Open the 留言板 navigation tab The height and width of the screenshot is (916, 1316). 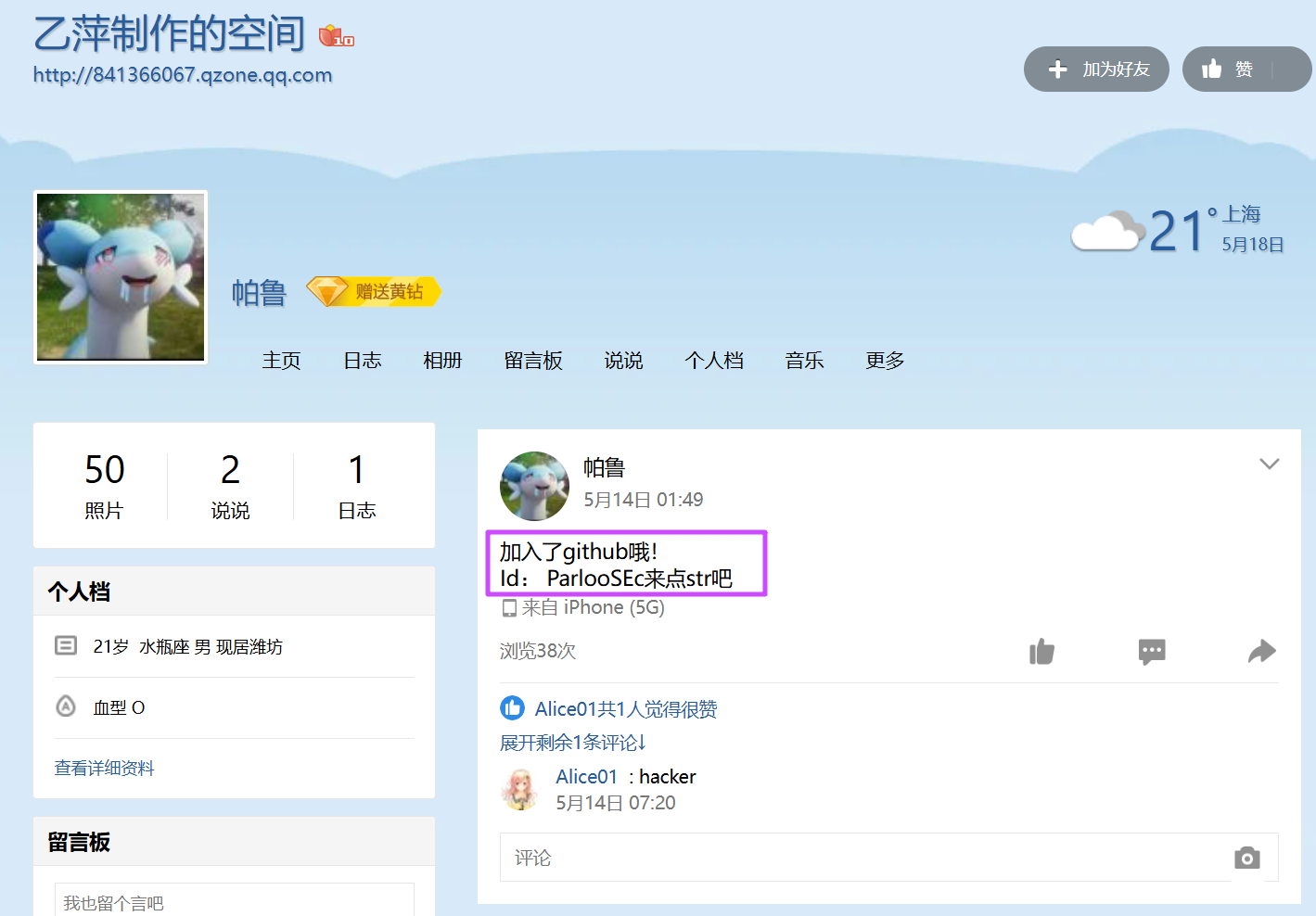coord(533,361)
